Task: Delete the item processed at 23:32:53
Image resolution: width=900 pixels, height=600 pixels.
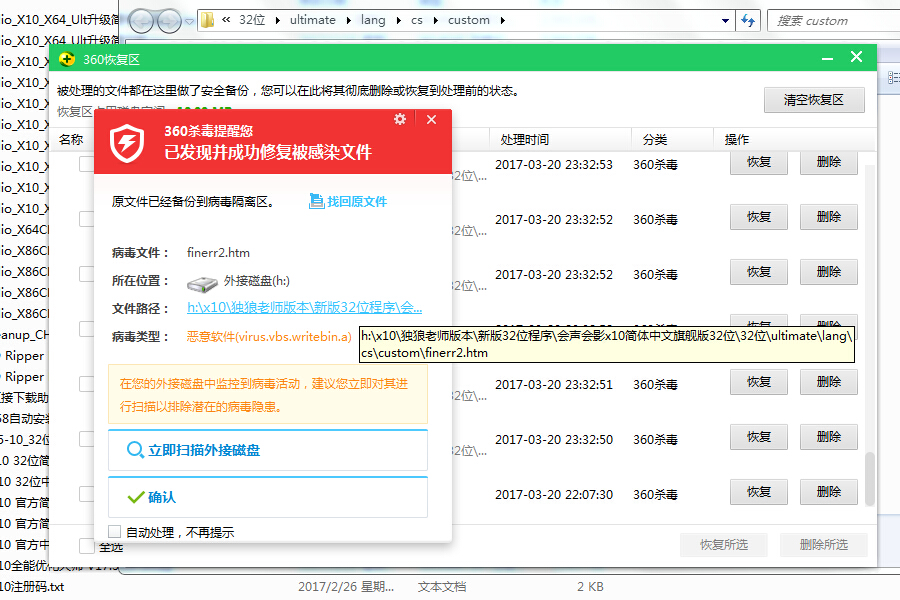Action: (829, 162)
